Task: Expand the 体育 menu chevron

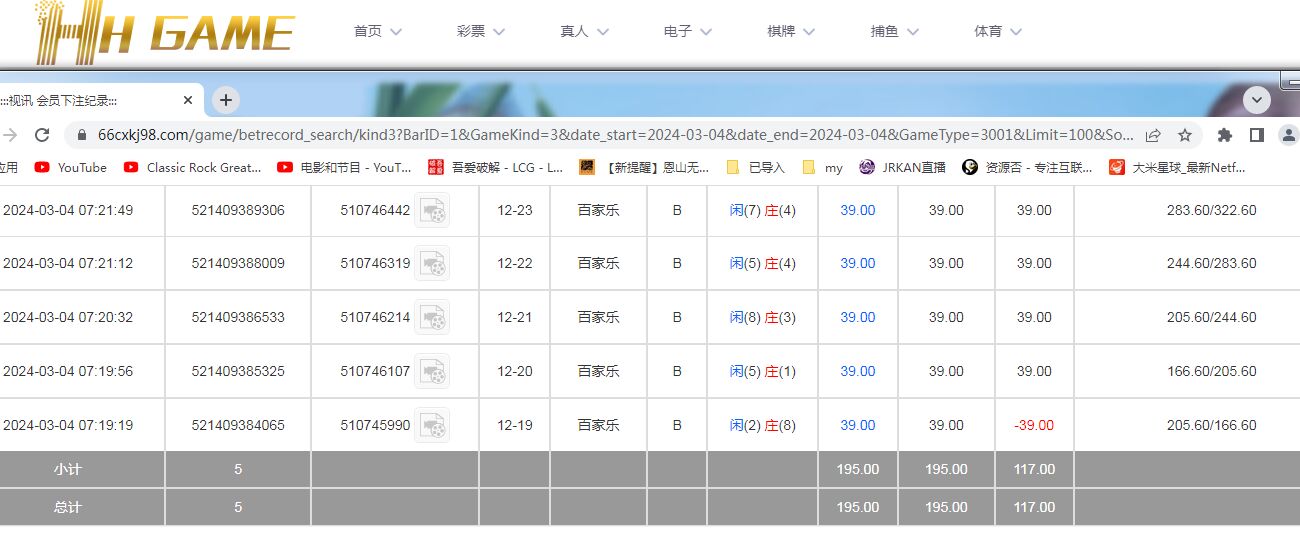Action: pos(1016,32)
